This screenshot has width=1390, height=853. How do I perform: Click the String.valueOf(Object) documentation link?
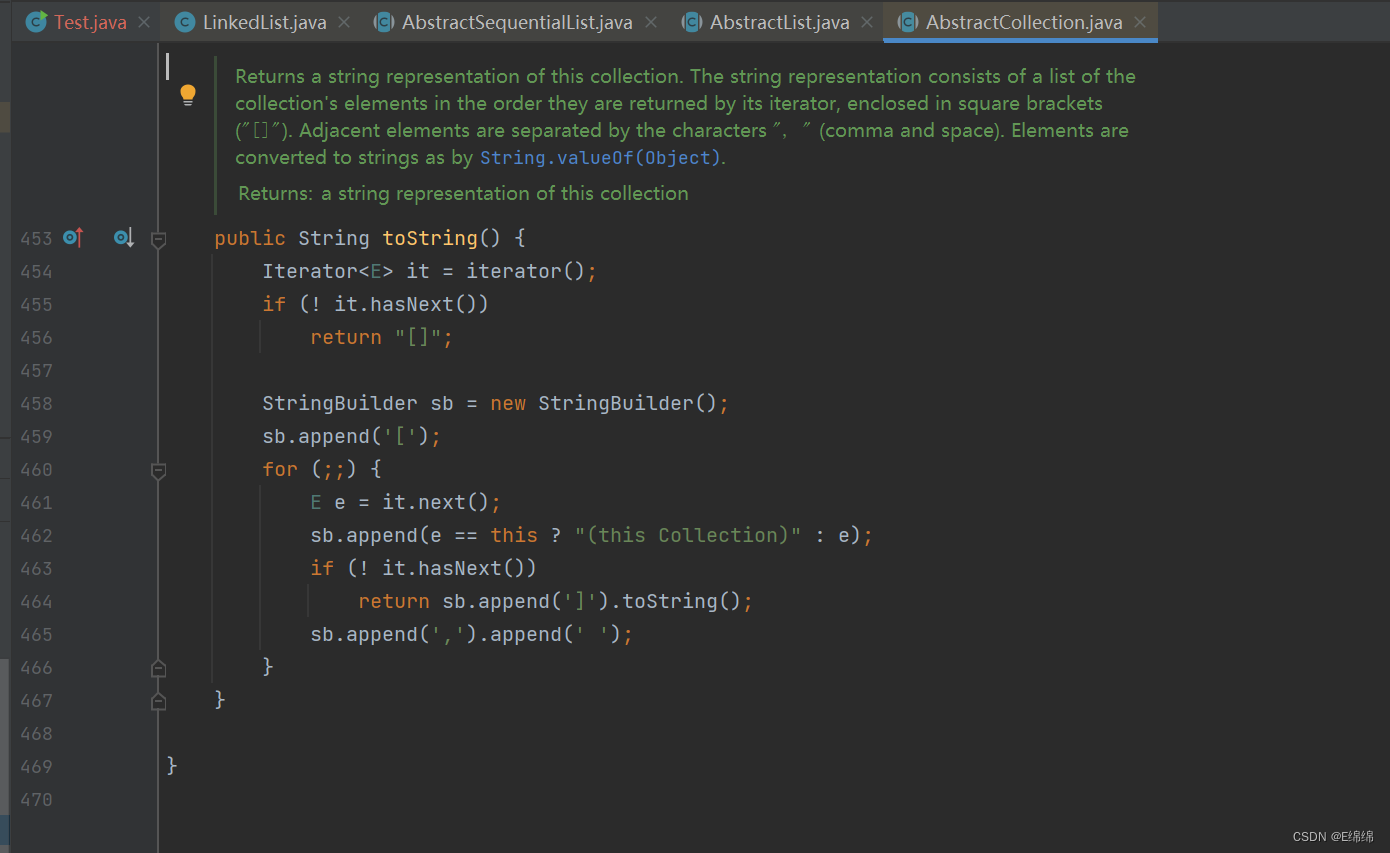(x=600, y=157)
